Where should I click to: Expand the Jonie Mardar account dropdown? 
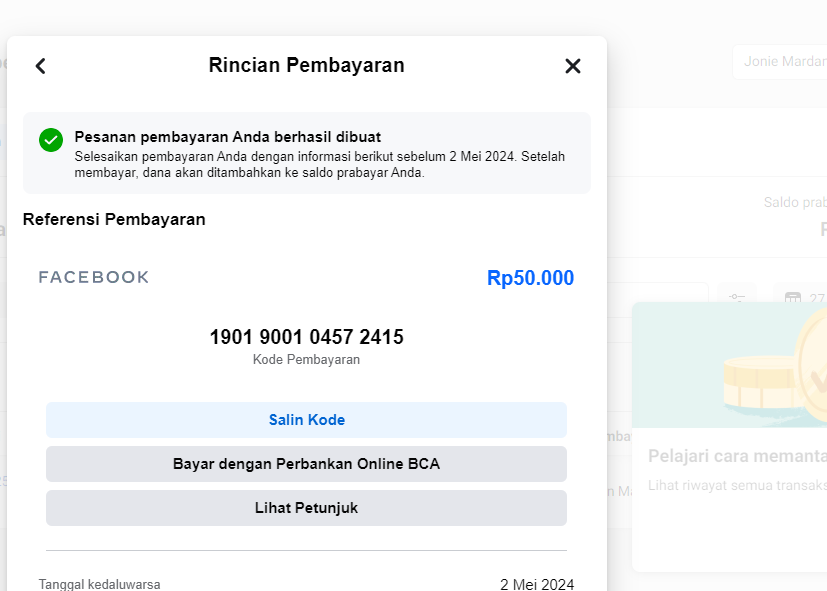click(x=778, y=61)
